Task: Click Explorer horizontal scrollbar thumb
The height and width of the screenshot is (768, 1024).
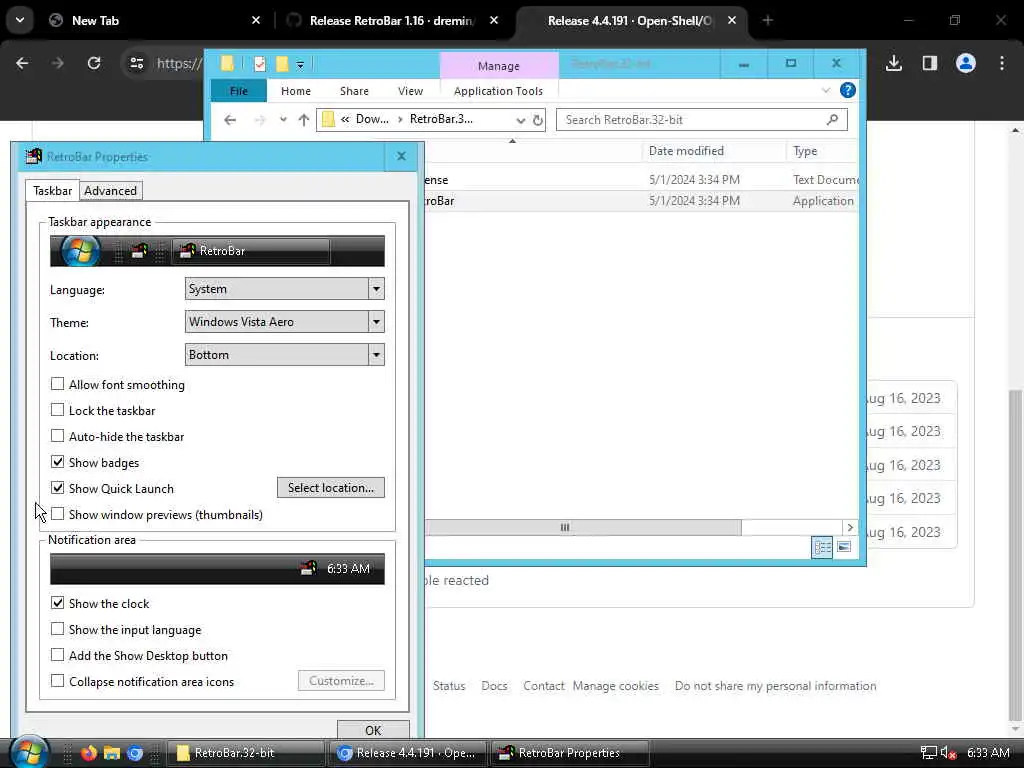Action: click(583, 527)
